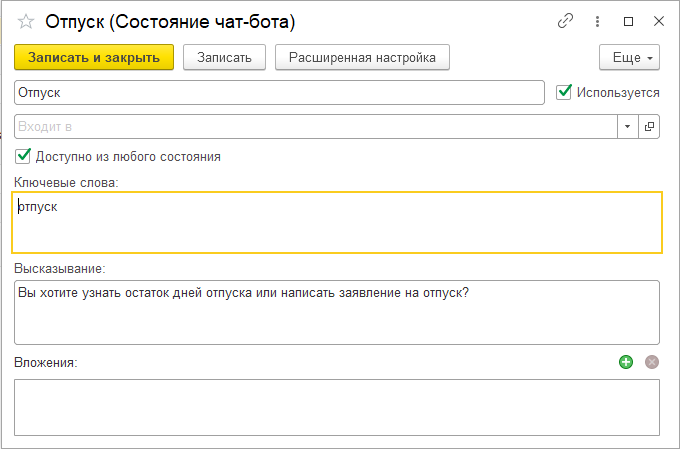Add an attachment with green plus icon
680x450 pixels.
626,362
